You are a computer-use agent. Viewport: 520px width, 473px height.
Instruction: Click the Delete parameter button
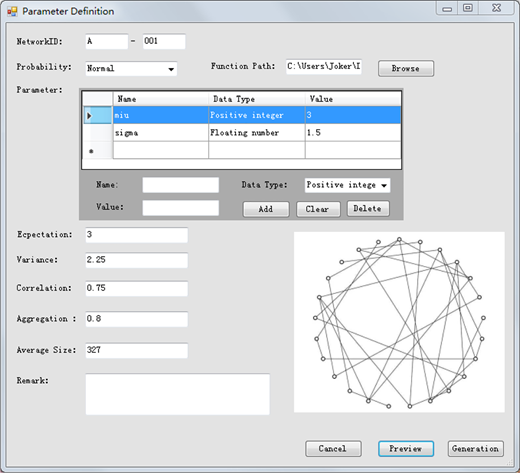click(x=368, y=209)
